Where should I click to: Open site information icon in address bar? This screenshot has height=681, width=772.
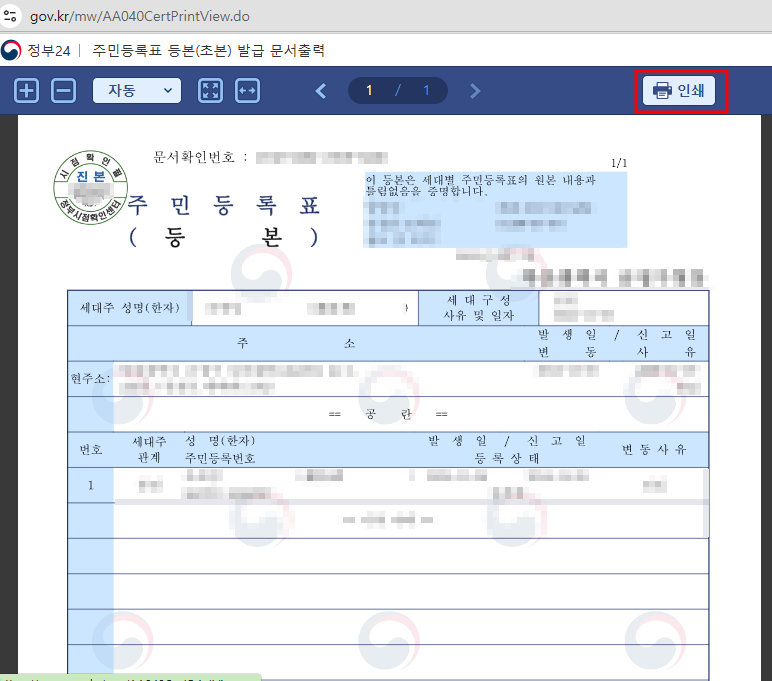click(x=10, y=16)
